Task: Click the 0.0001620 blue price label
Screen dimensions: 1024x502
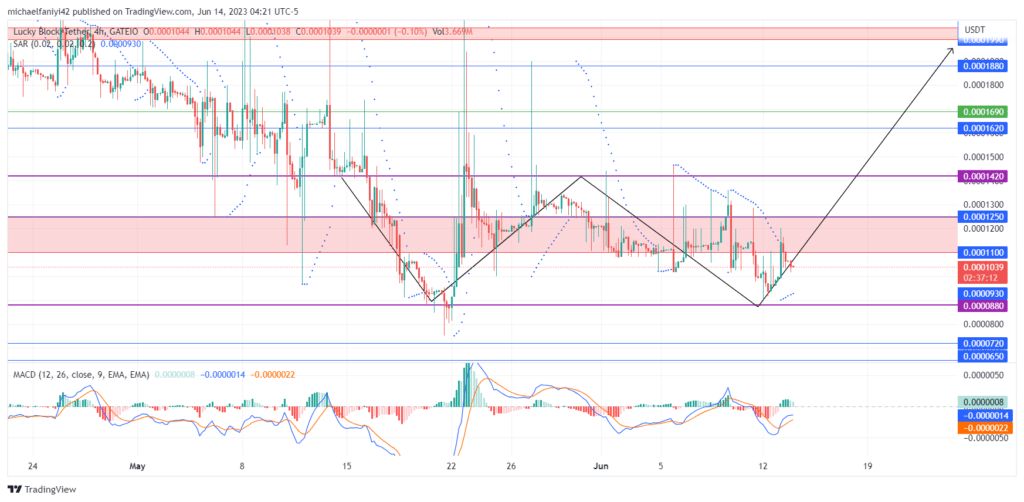Action: (x=982, y=129)
